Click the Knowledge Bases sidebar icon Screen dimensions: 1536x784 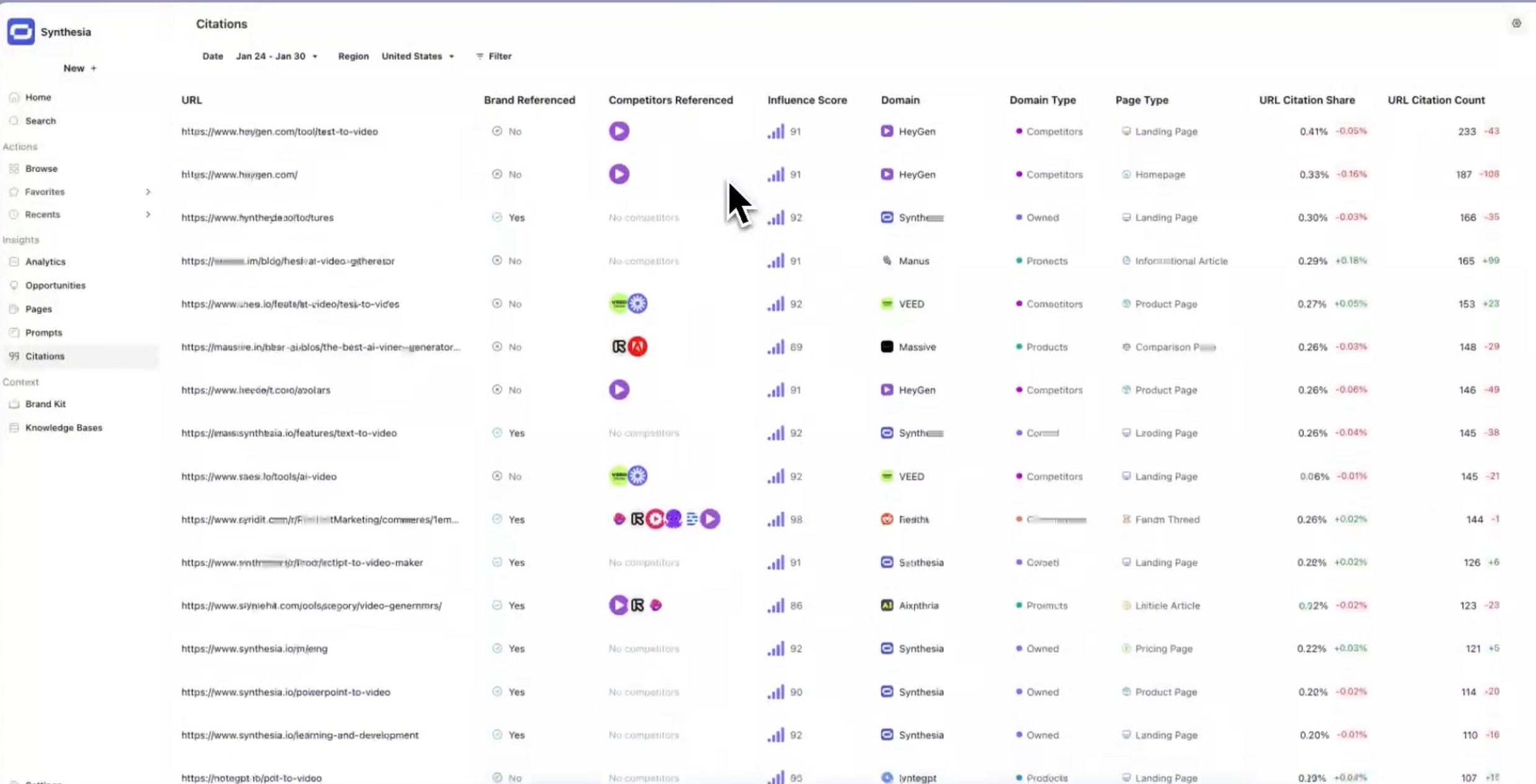(14, 428)
